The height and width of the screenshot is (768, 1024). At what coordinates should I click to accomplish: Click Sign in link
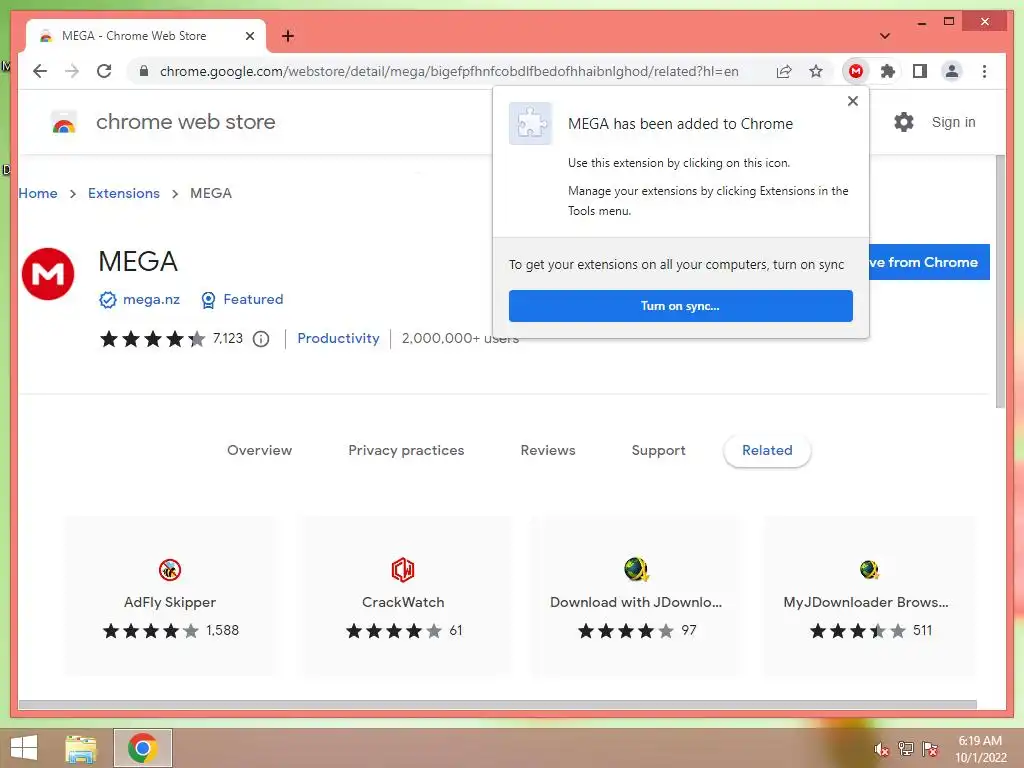953,122
